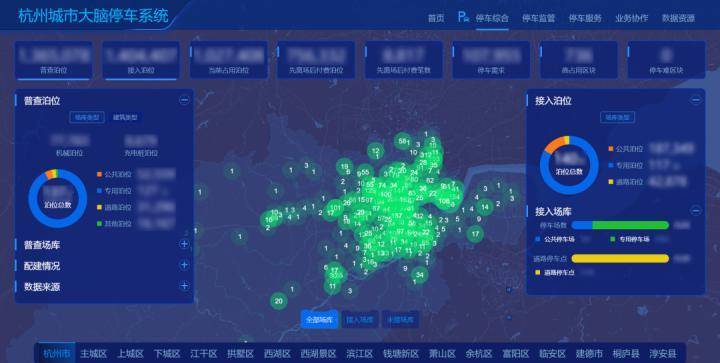Click the 杭州城市大脑停车系统 title
Viewport: 720px width, 363px height.
pos(93,16)
